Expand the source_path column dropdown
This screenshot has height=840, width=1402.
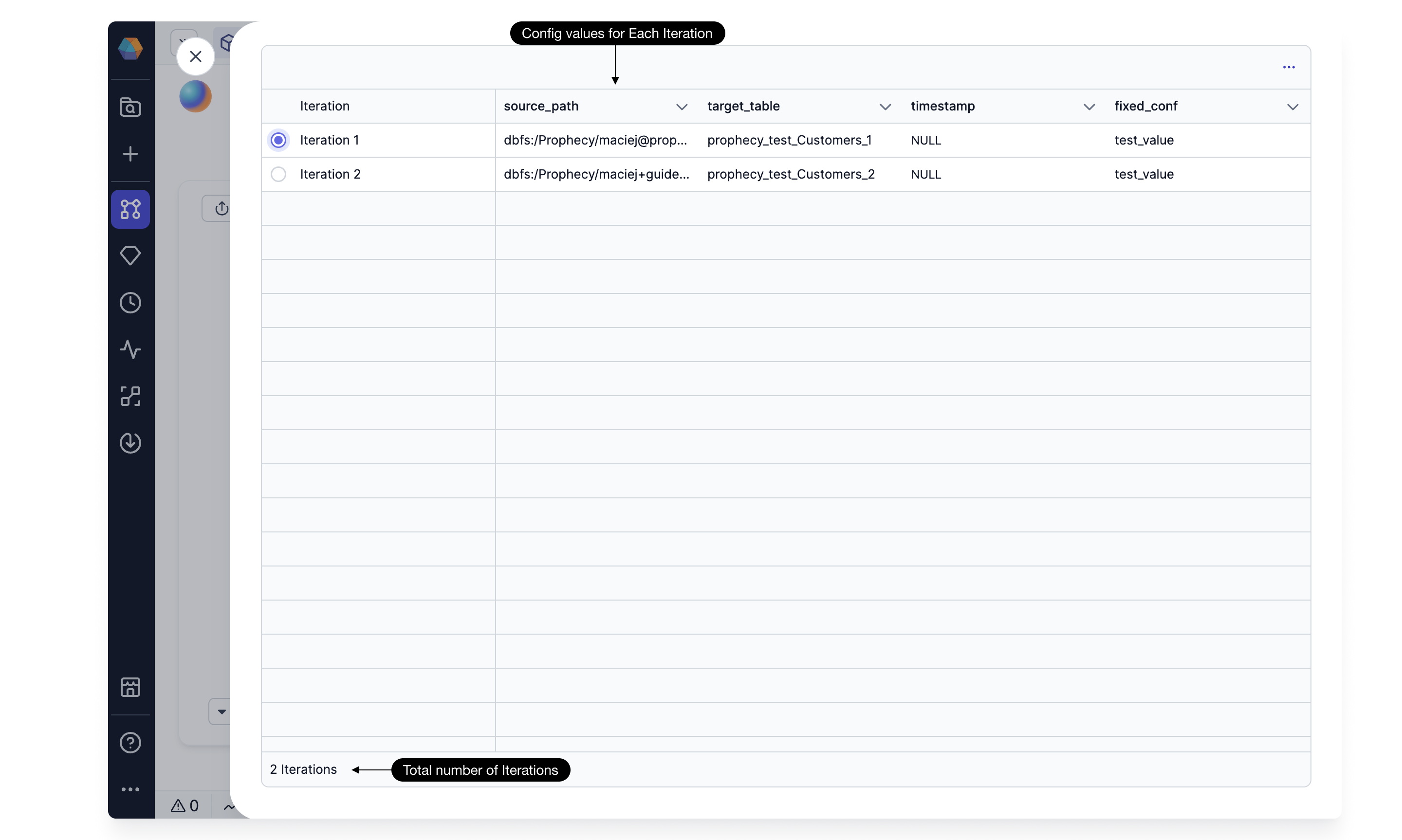point(682,107)
